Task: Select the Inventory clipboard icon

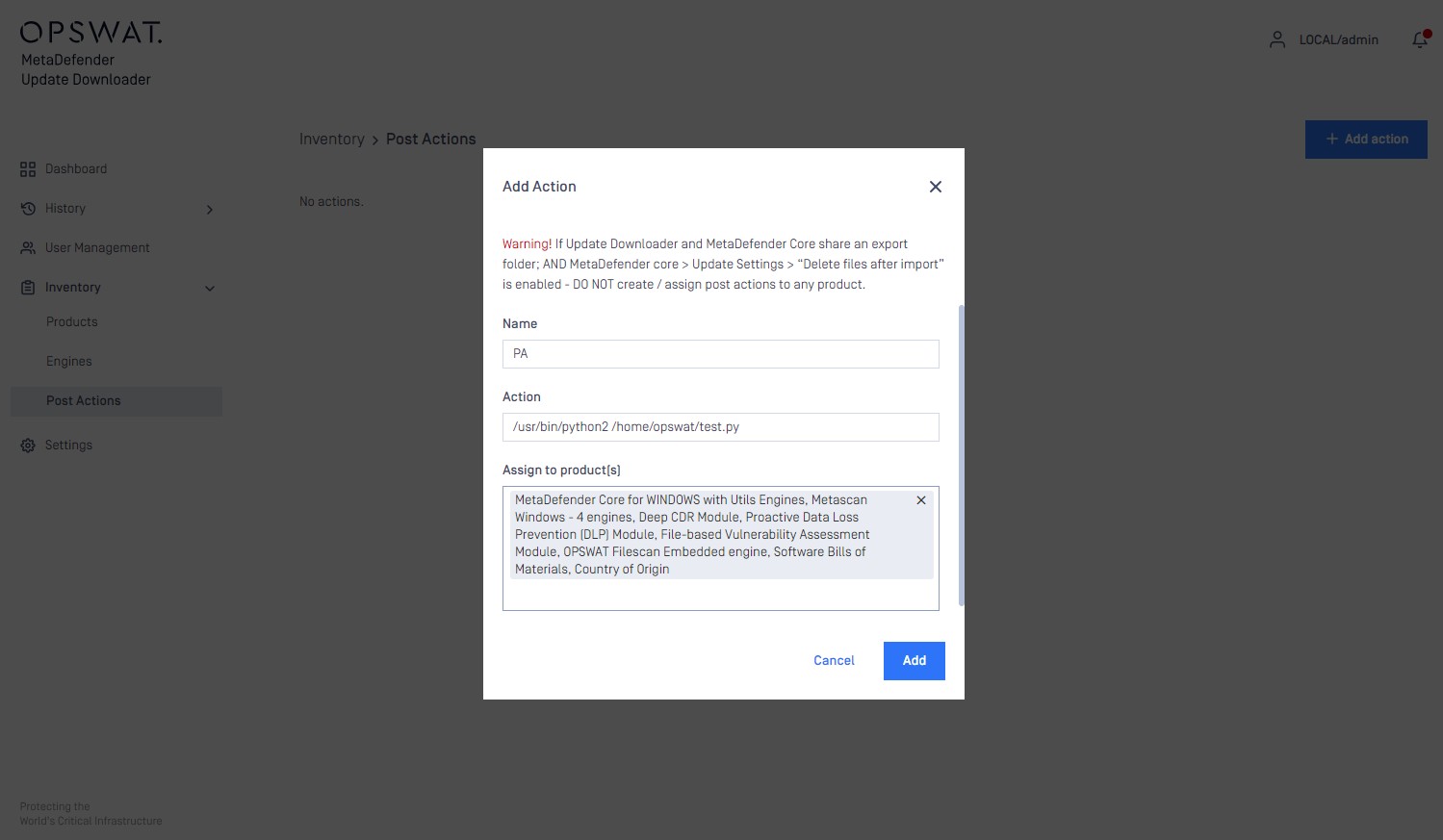Action: coord(28,288)
